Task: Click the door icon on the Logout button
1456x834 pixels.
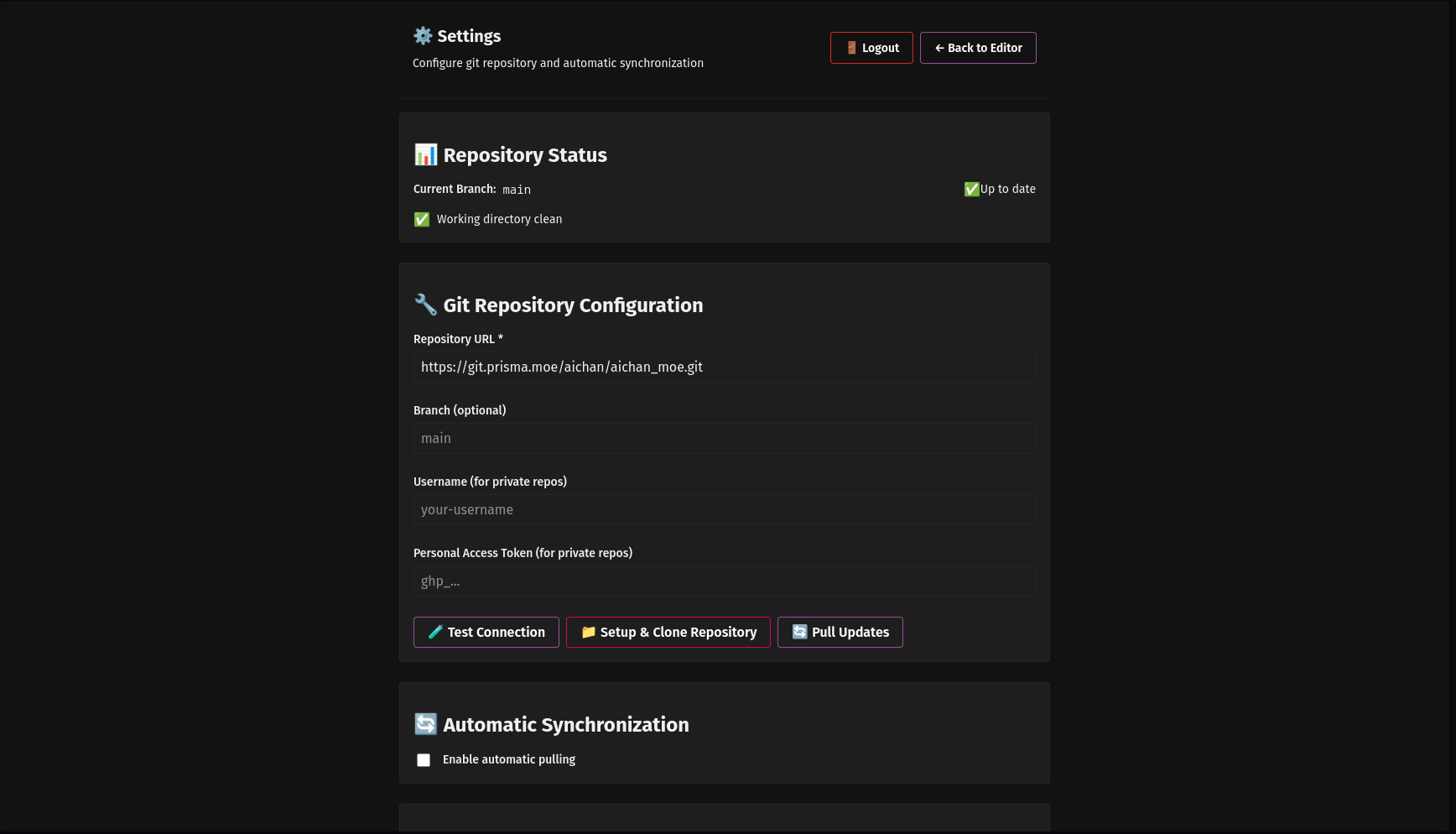Action: tap(851, 48)
